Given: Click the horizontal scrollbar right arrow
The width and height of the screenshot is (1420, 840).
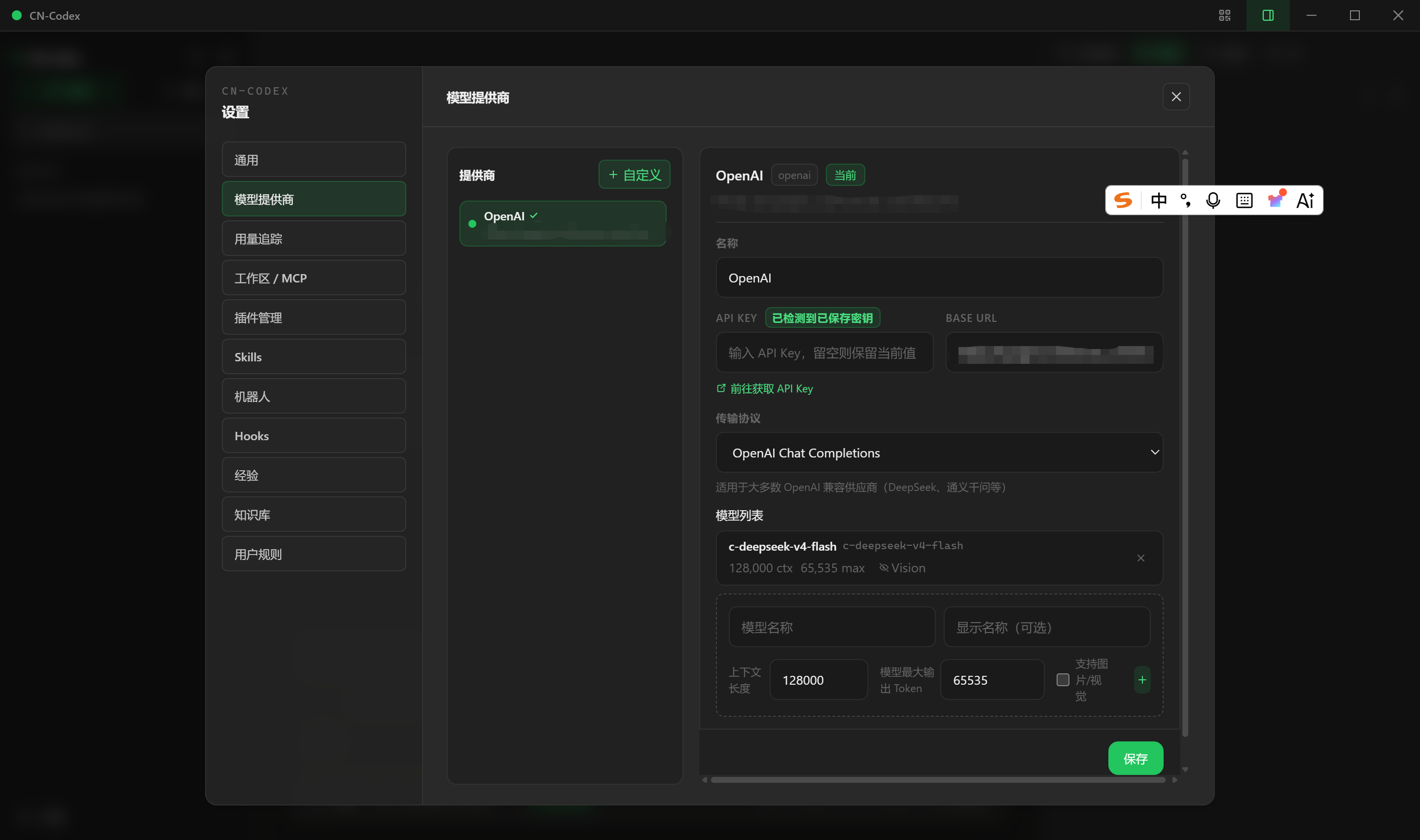Looking at the screenshot, I should click(1175, 780).
